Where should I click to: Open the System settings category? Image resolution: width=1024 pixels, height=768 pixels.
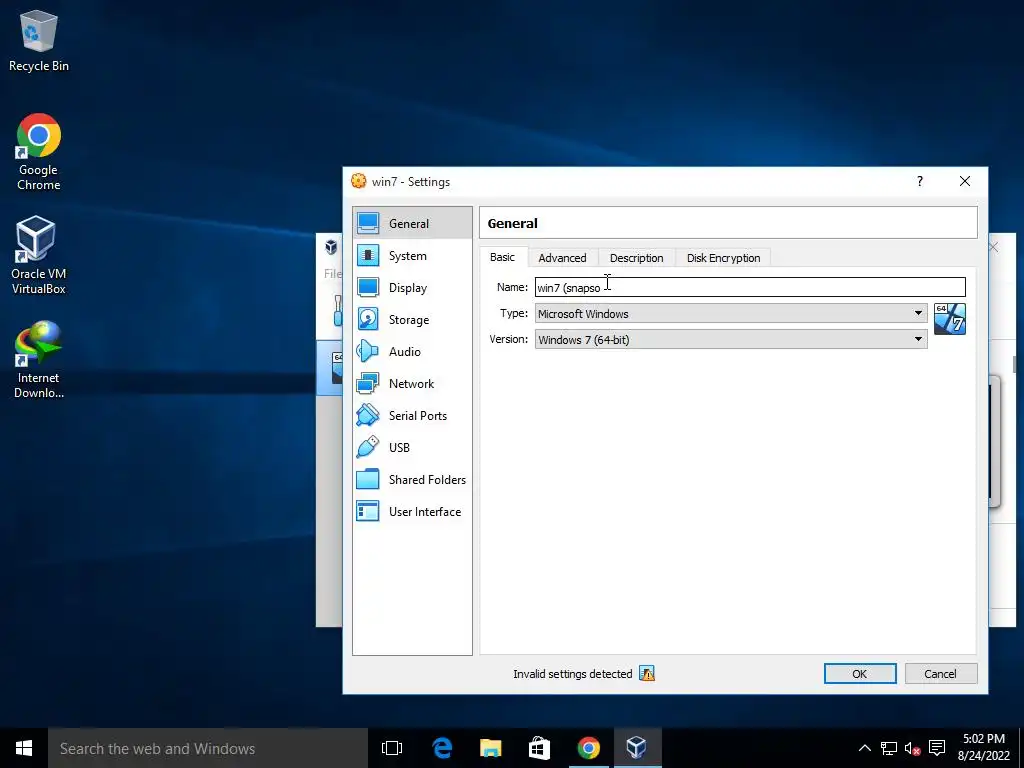(412, 255)
